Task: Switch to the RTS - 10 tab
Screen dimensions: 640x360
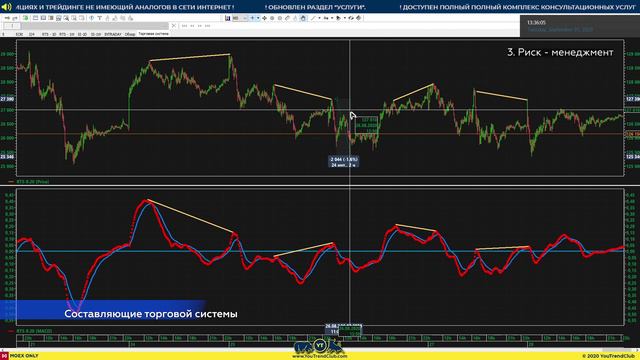Action: click(x=49, y=34)
